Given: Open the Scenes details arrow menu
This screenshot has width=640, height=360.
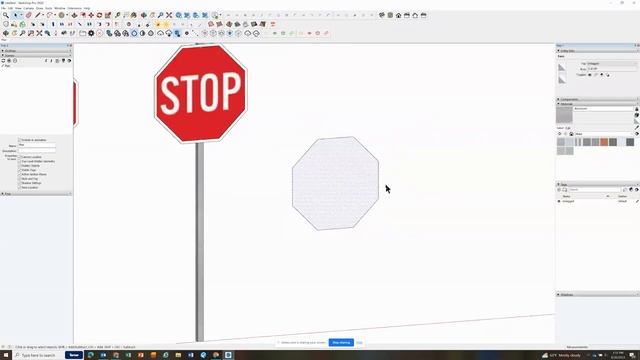Looking at the screenshot, I should (69, 60).
